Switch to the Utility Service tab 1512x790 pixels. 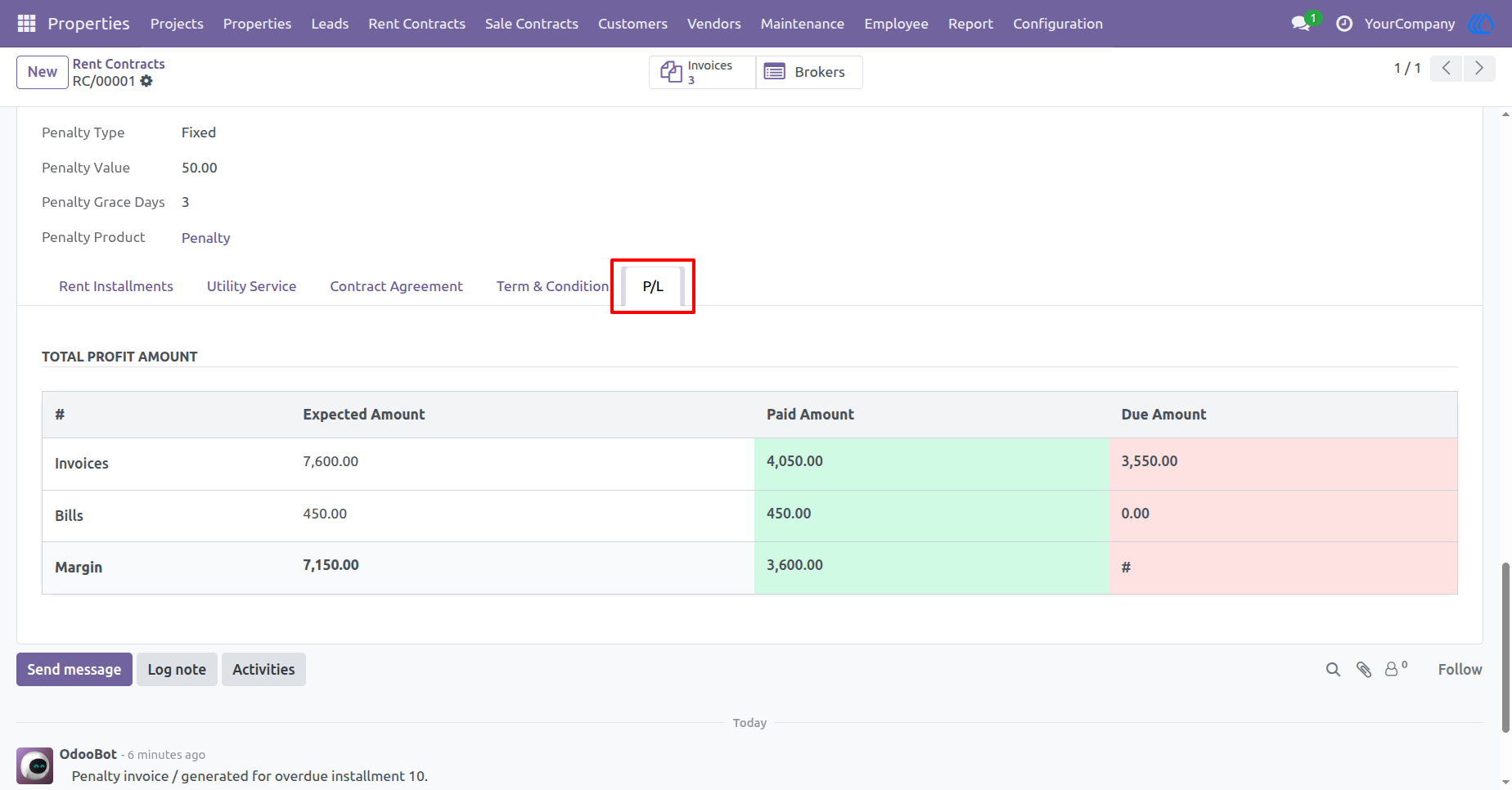coord(251,286)
